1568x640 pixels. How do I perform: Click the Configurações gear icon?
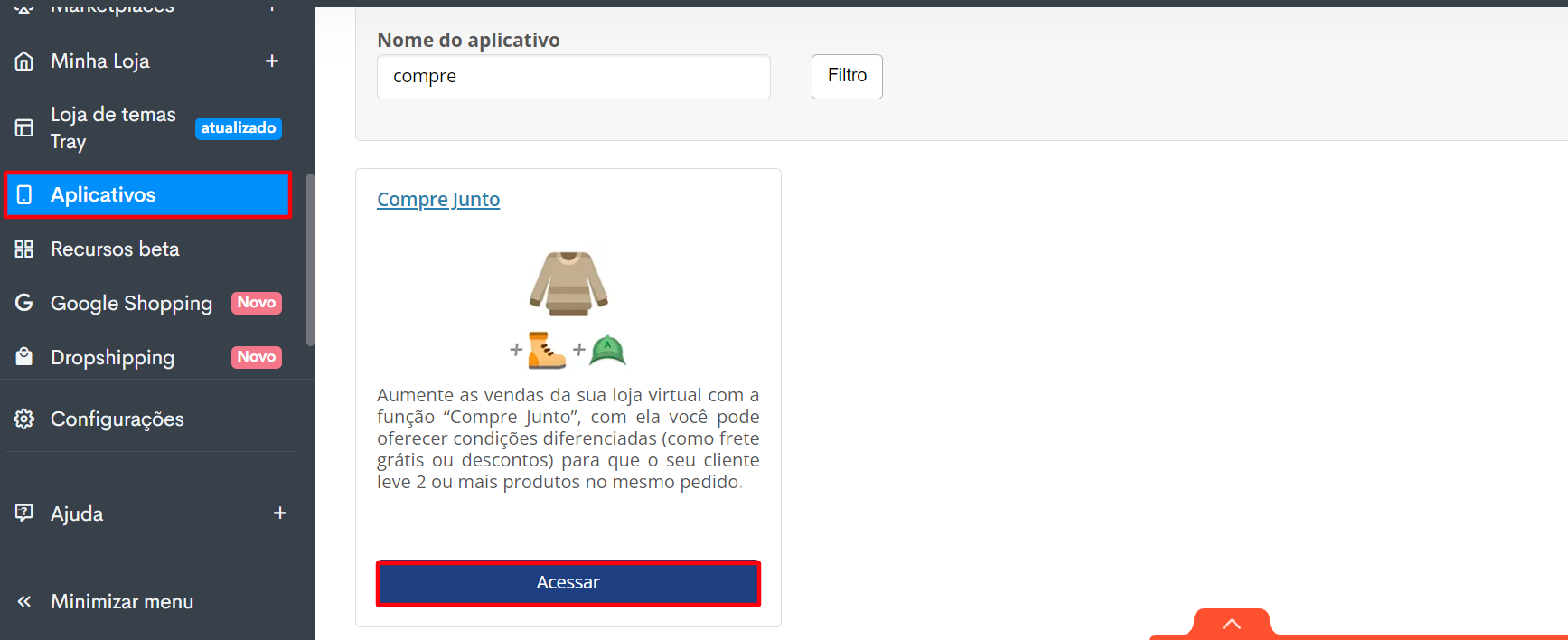(24, 419)
